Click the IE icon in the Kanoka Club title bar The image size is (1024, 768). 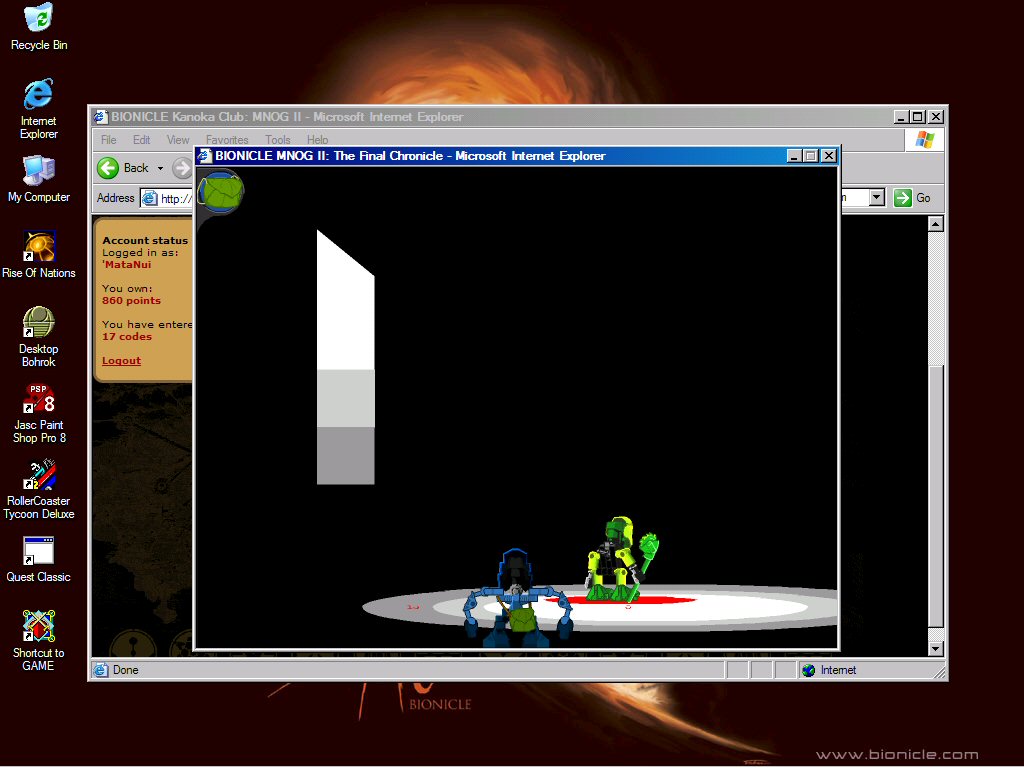100,117
